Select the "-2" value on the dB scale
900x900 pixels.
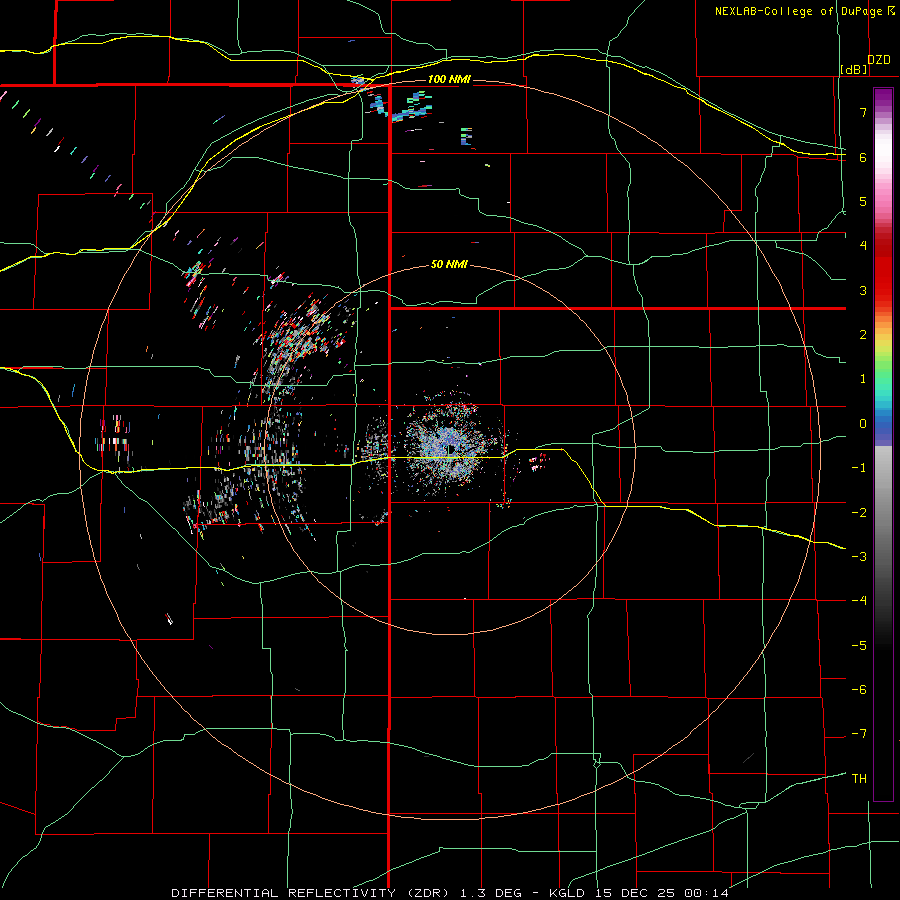coord(859,513)
